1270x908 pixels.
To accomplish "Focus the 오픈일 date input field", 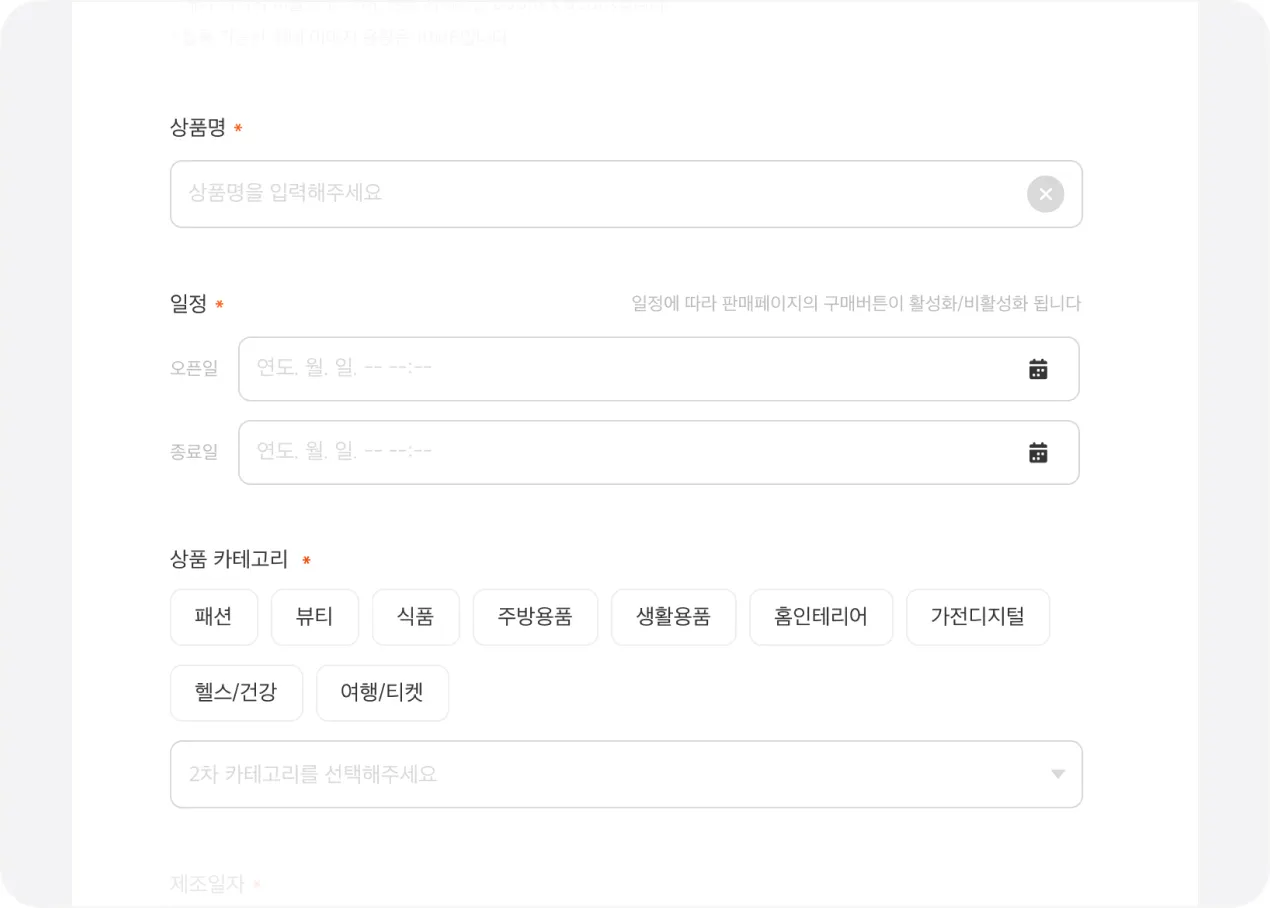I will (x=620, y=369).
